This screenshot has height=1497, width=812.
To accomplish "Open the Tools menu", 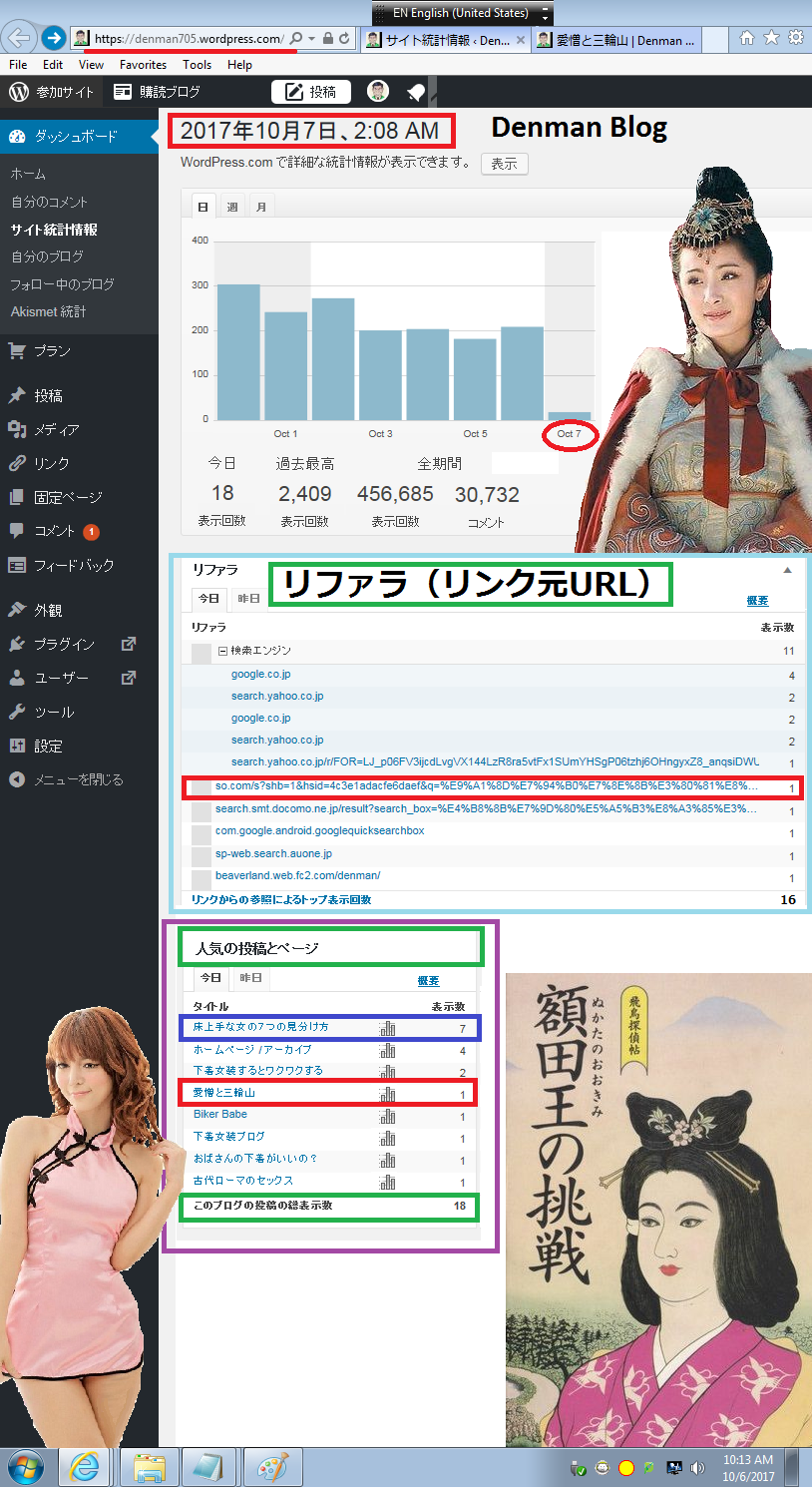I will pos(197,64).
